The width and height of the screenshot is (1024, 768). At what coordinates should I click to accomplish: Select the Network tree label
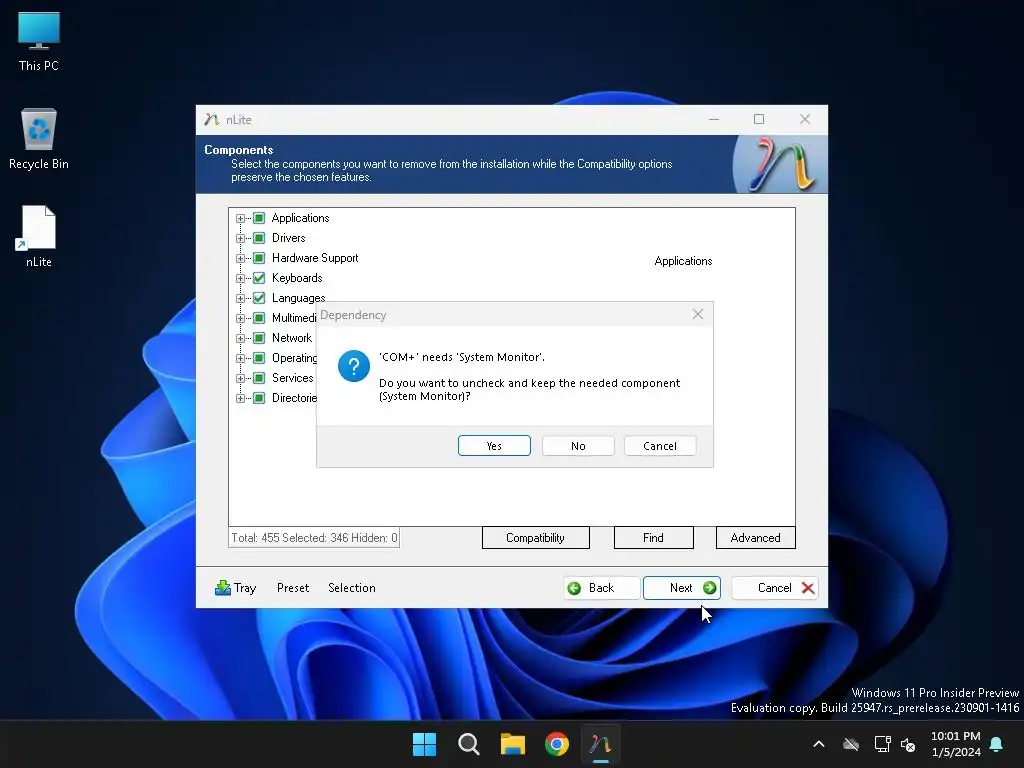[x=292, y=338]
